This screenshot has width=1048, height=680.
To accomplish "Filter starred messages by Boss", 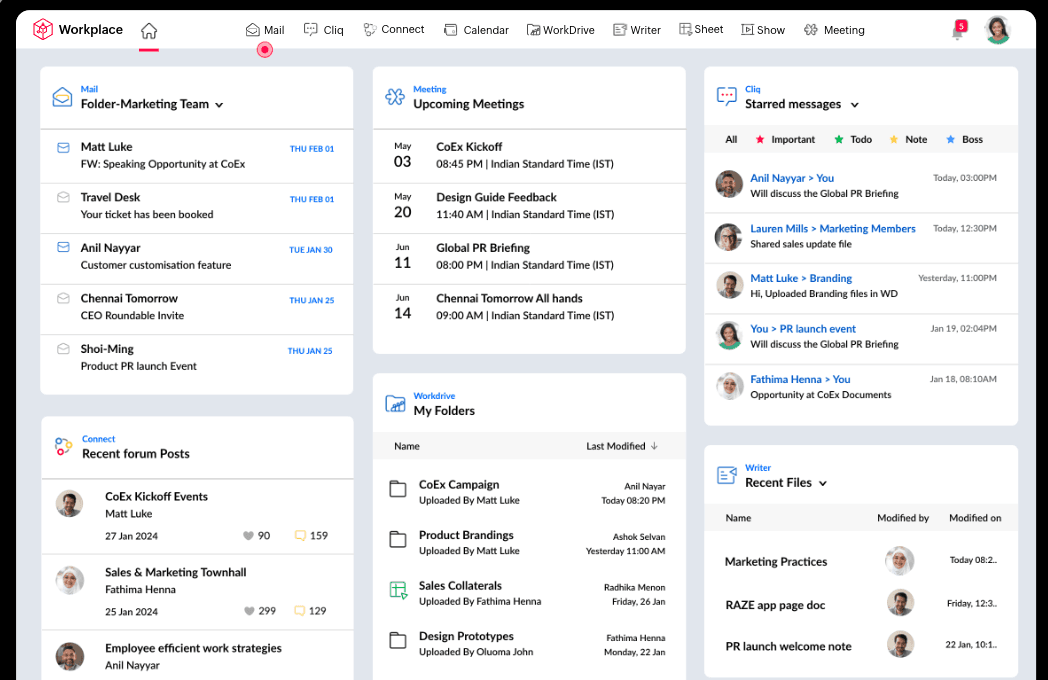I will coord(964,140).
